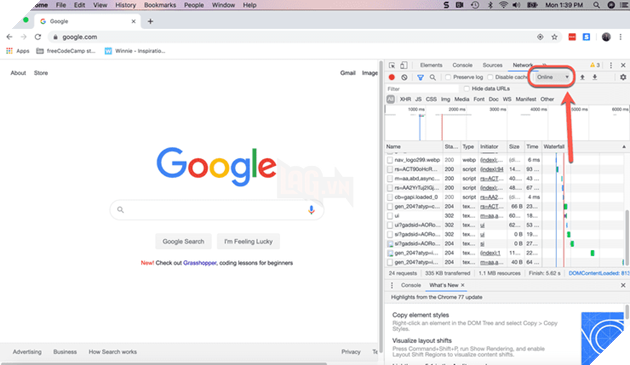Switch to the Sources tab
This screenshot has width=630, height=365.
[492, 65]
